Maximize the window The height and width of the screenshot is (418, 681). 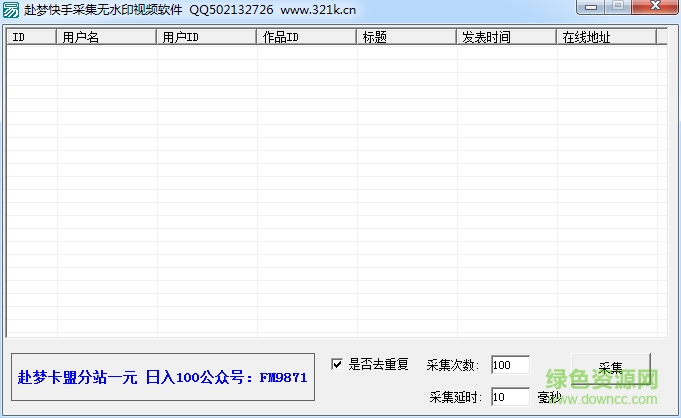click(618, 7)
